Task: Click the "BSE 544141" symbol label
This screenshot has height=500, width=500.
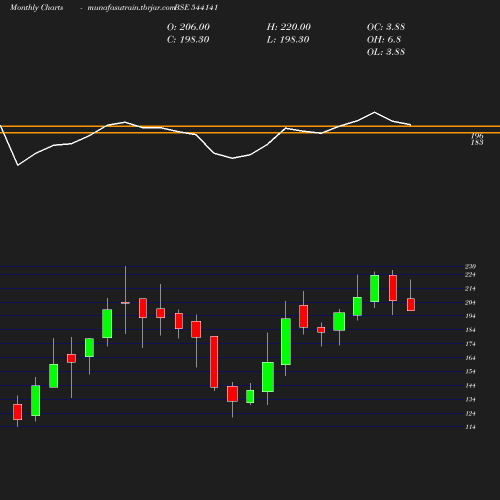Action: (196, 8)
